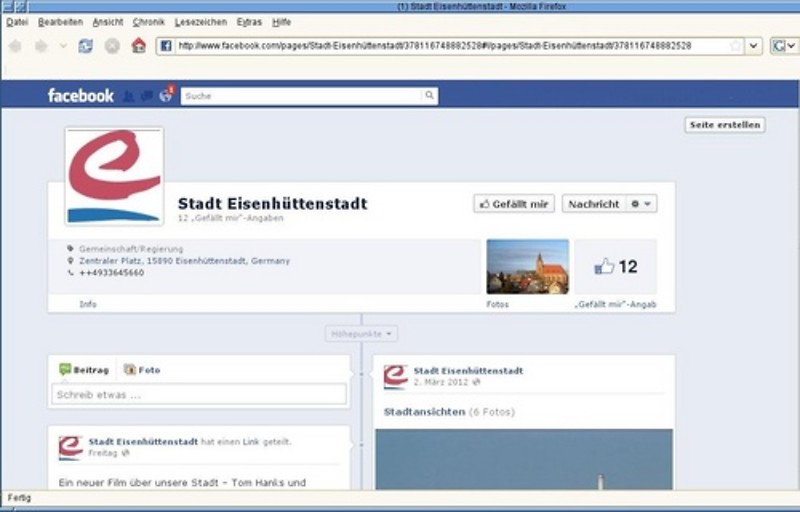This screenshot has height=512, width=800.
Task: Click the 2. März 2012 timestamp
Action: click(x=441, y=382)
